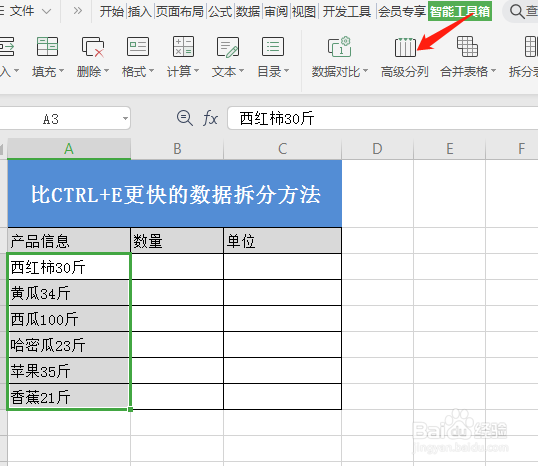Switch to the 开始 tab
Screen dimensions: 538x466
click(x=112, y=12)
